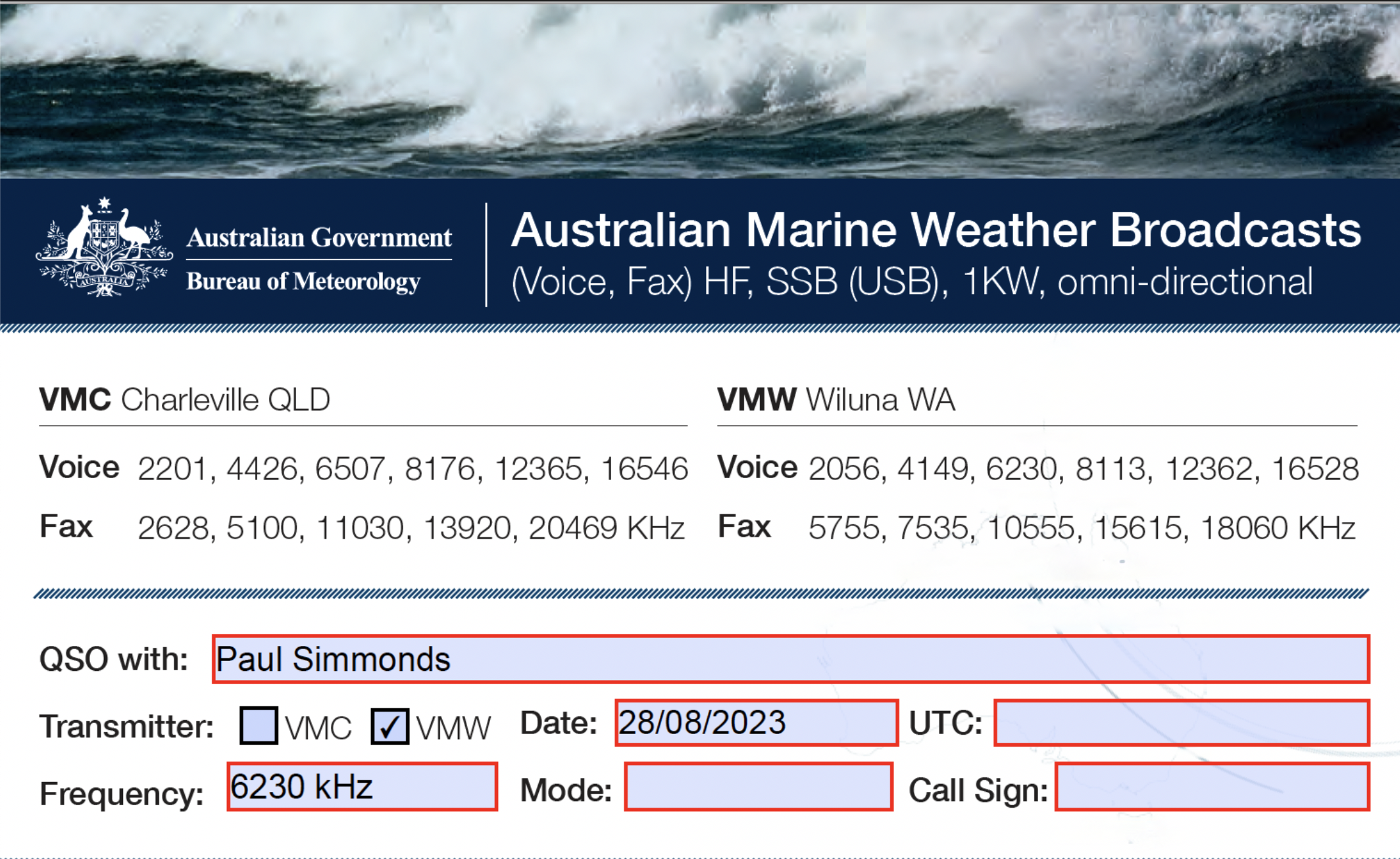Click the 'QSO with' field containing Paul Simmonds
Screen dimensions: 1400x859
click(x=790, y=659)
